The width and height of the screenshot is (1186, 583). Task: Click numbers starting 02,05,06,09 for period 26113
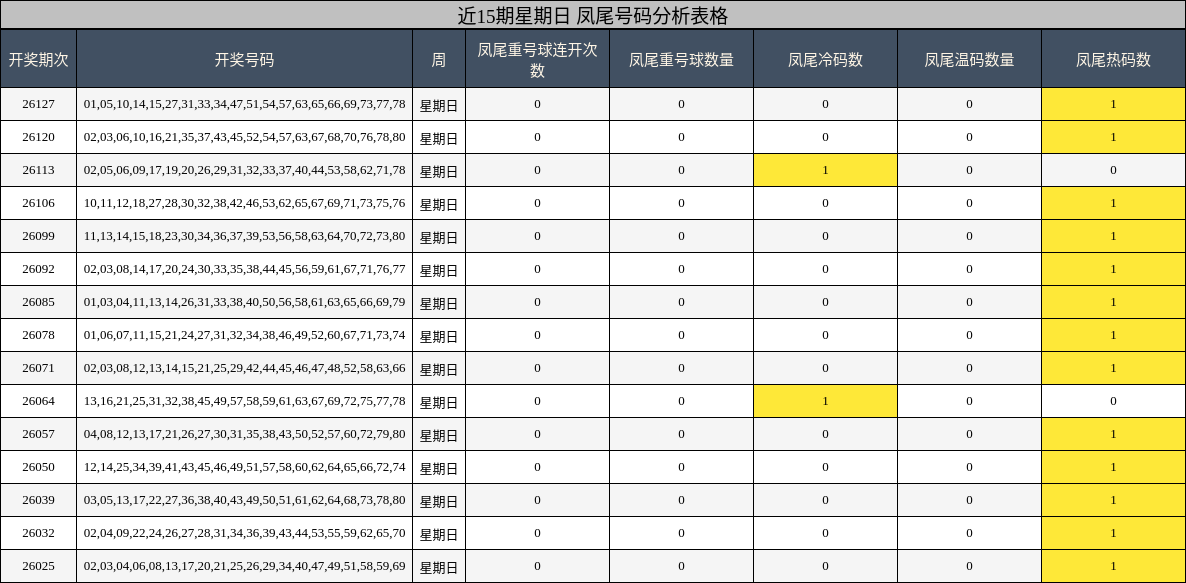click(x=244, y=170)
